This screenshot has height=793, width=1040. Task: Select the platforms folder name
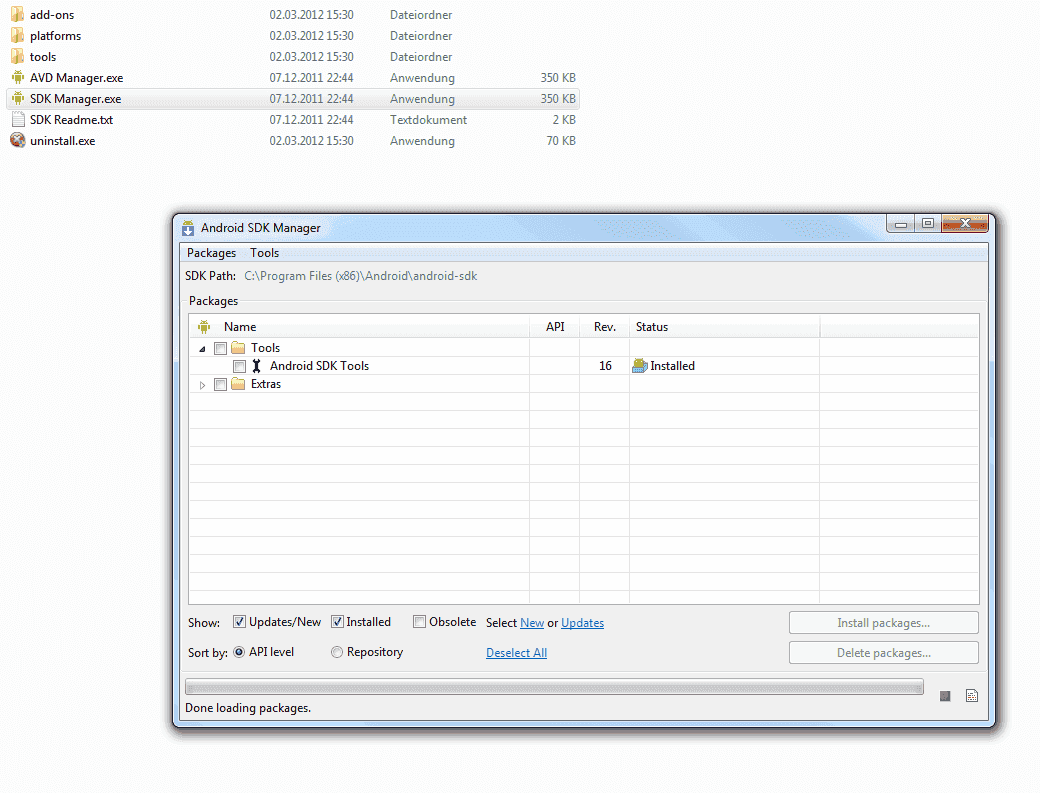[55, 36]
